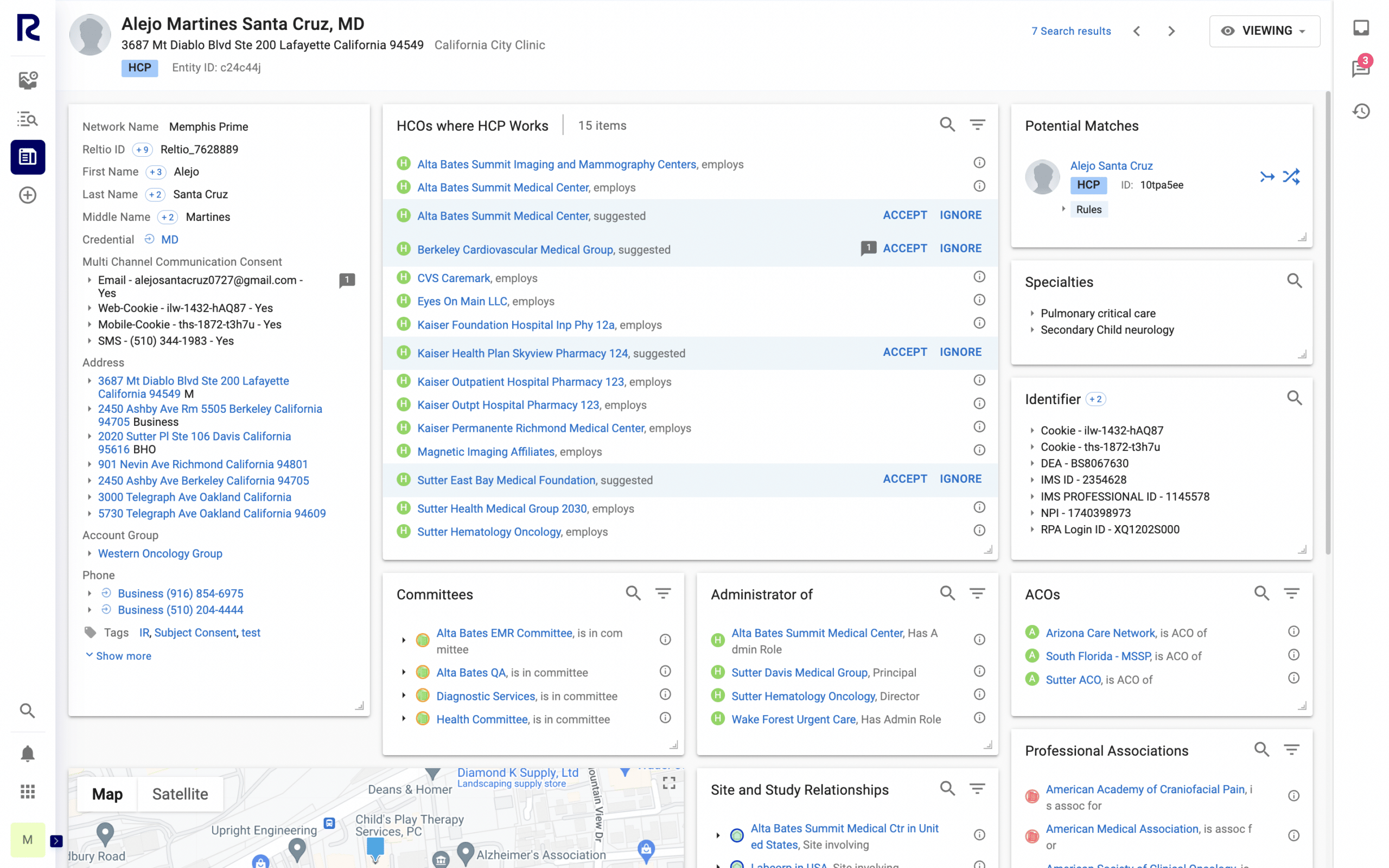Expand the Alta Bates EMR Committee row
The width and height of the screenshot is (1389, 868).
click(404, 640)
